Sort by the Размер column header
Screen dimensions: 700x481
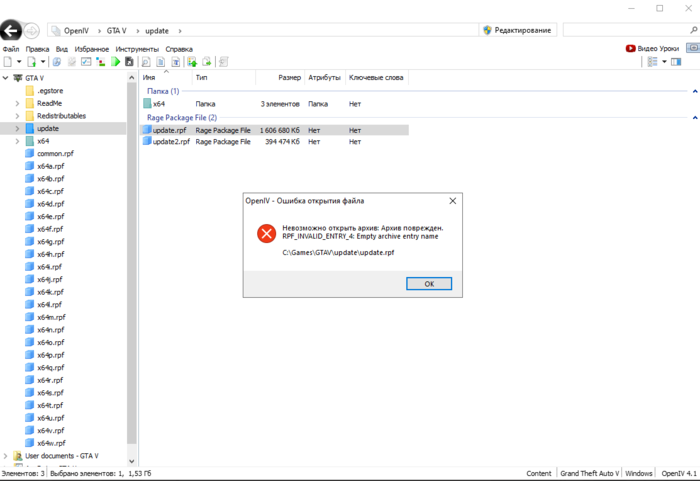(x=289, y=77)
